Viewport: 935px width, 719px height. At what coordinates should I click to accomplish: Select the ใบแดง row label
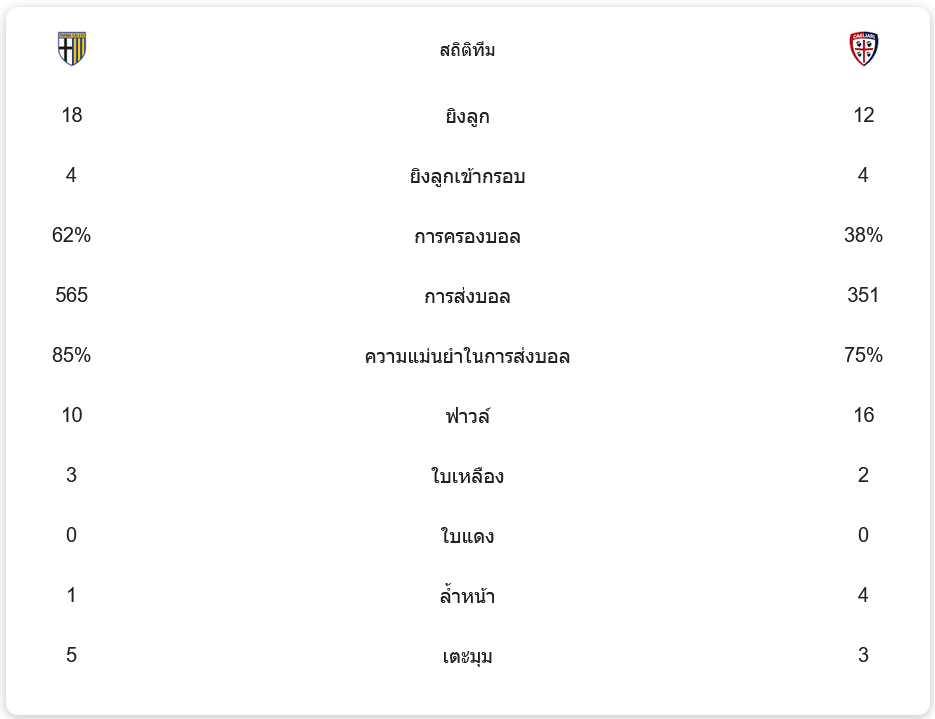point(468,535)
